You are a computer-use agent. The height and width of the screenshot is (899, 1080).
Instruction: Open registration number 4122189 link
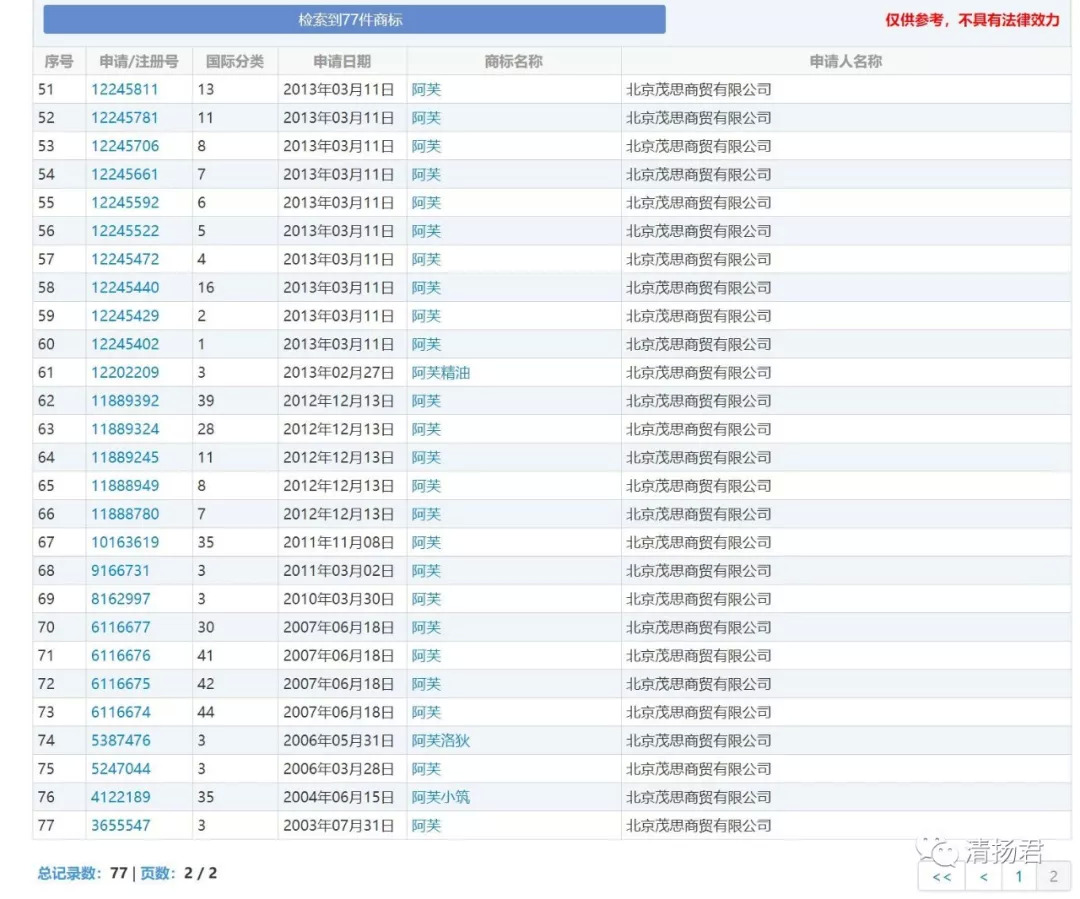pyautogui.click(x=120, y=797)
